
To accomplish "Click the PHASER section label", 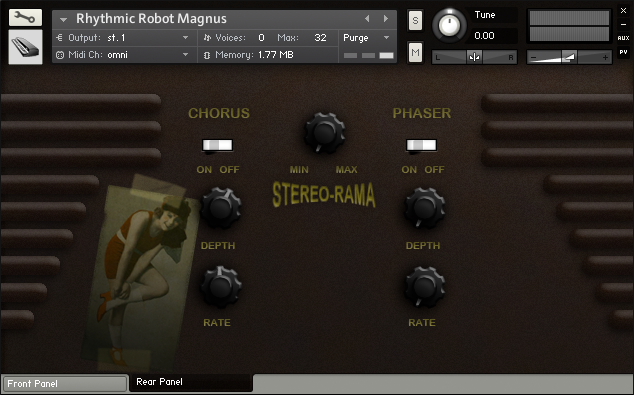I will [x=422, y=113].
